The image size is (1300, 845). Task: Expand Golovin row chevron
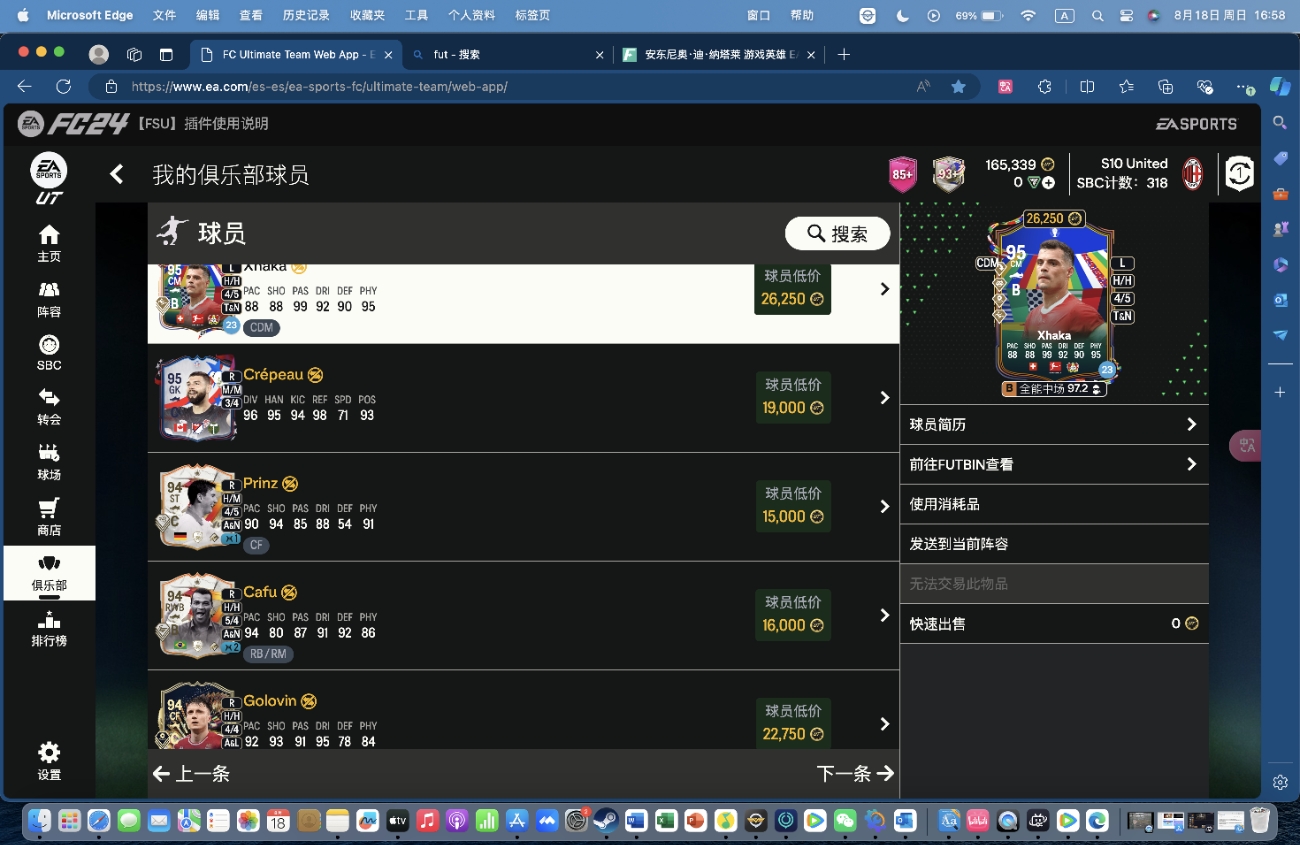tap(884, 724)
